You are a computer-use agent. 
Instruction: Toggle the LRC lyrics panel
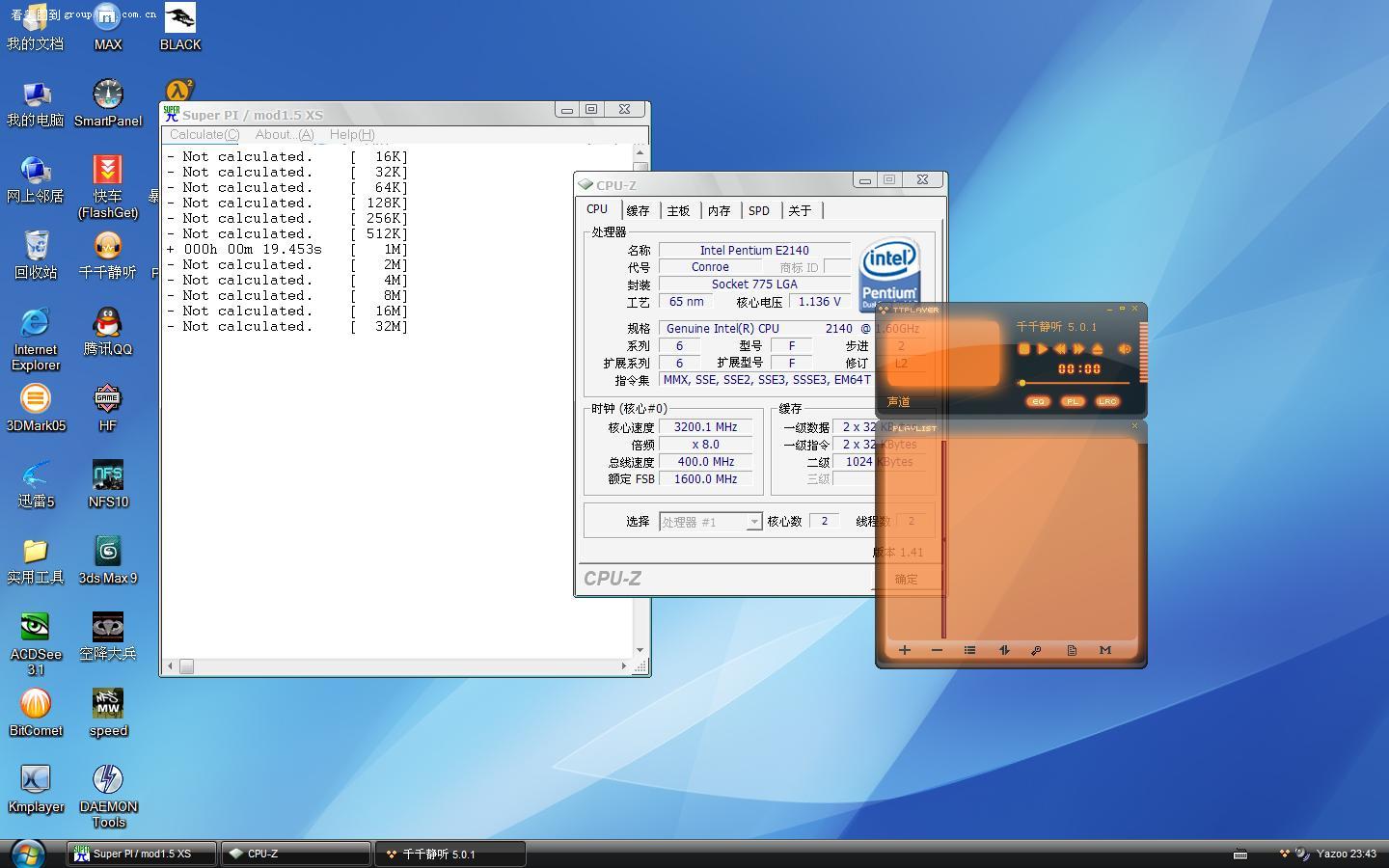(x=1106, y=401)
